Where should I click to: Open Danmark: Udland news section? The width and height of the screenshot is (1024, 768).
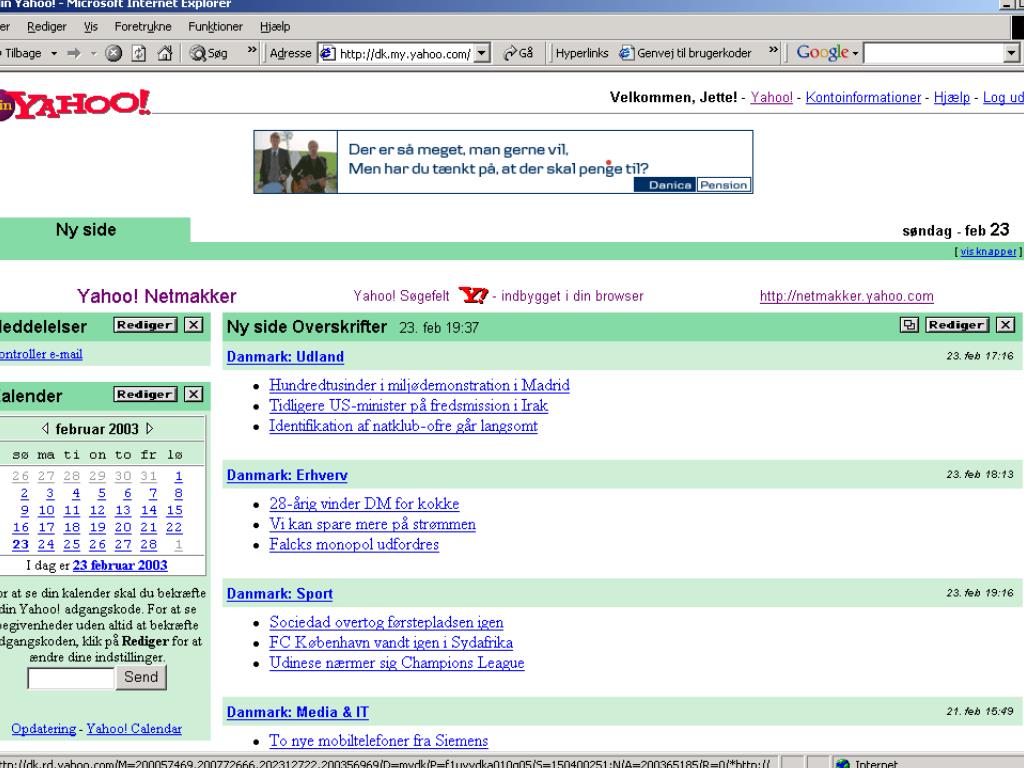coord(285,357)
